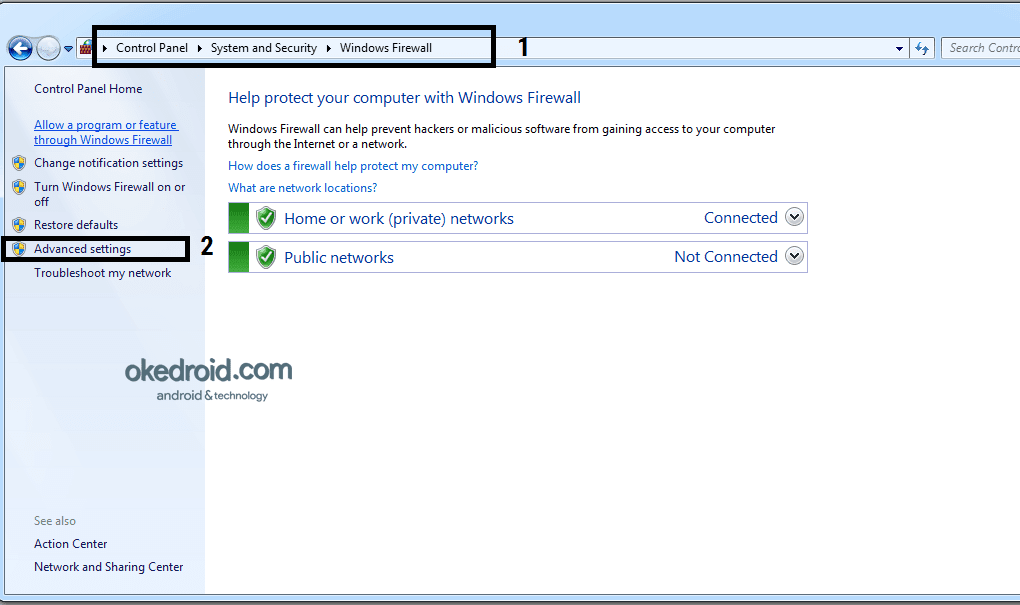This screenshot has width=1020, height=605.
Task: Open the recent pages dropdown beside Forward
Action: [x=68, y=49]
